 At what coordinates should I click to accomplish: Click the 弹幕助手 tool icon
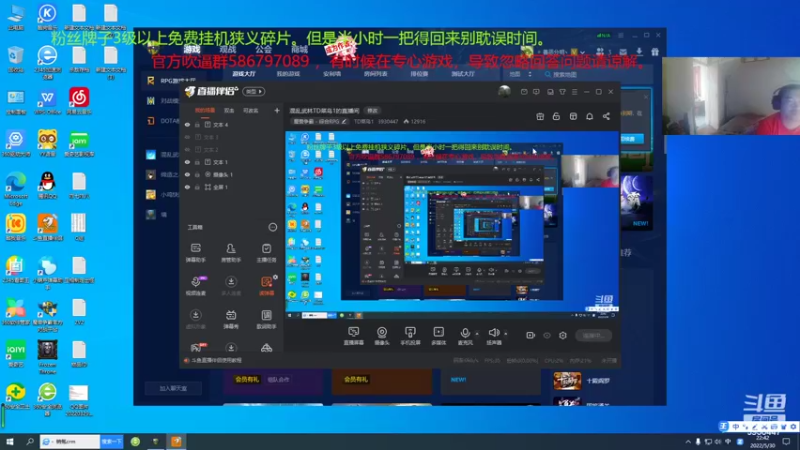[x=195, y=248]
